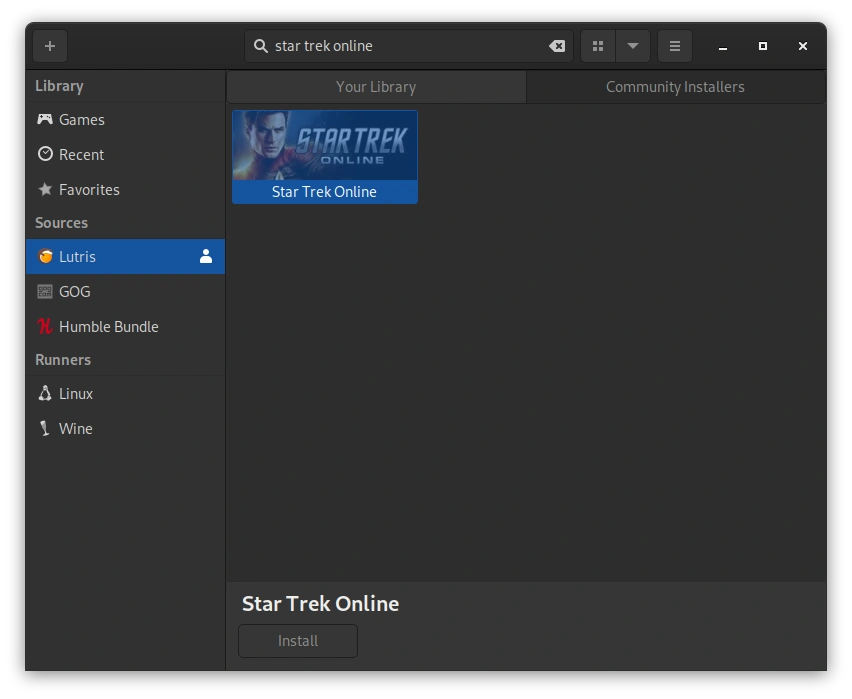Clear the search field text
852x699 pixels.
click(557, 46)
